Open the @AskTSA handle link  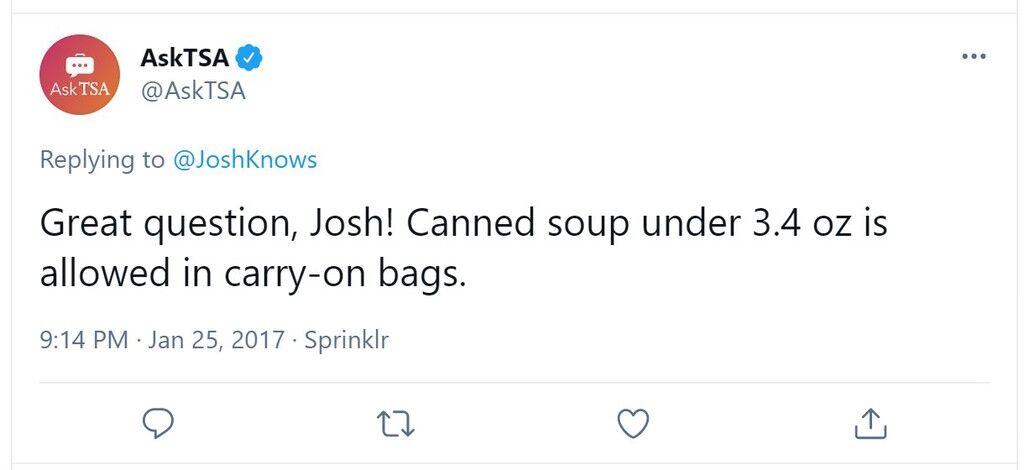coord(193,91)
